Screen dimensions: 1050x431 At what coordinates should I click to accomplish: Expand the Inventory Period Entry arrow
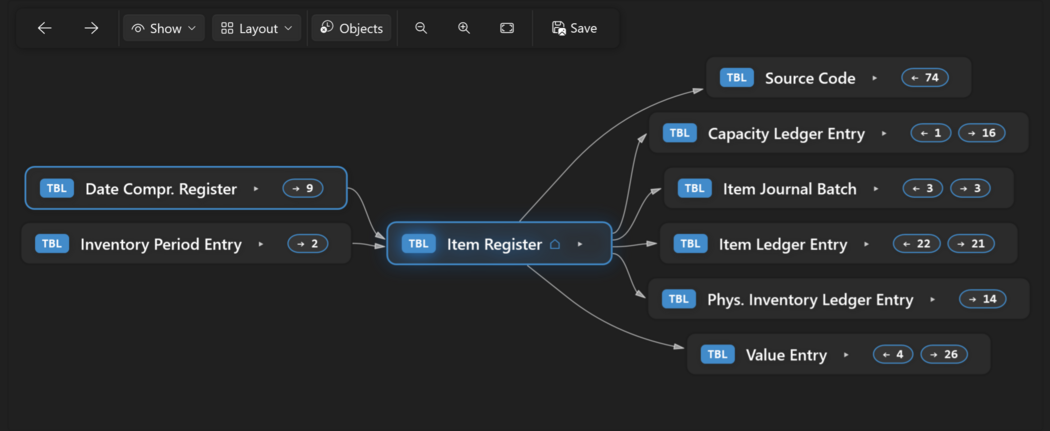pyautogui.click(x=260, y=244)
